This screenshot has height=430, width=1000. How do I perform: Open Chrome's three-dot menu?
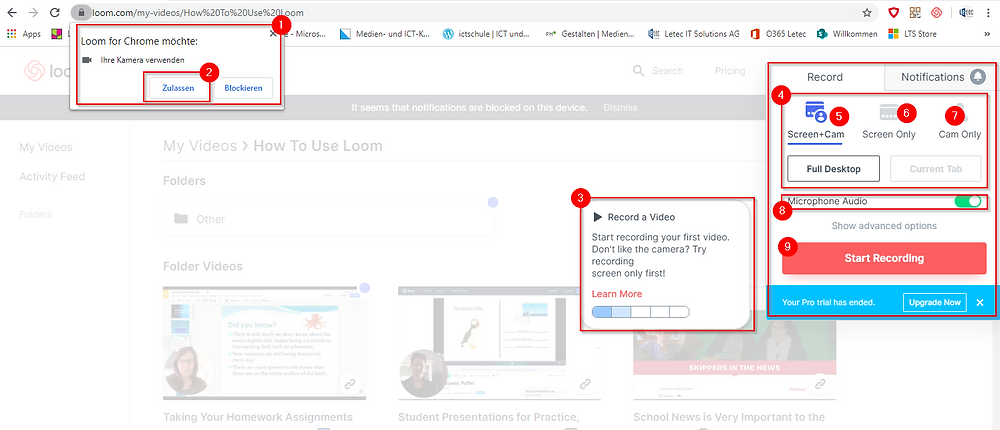pos(990,12)
